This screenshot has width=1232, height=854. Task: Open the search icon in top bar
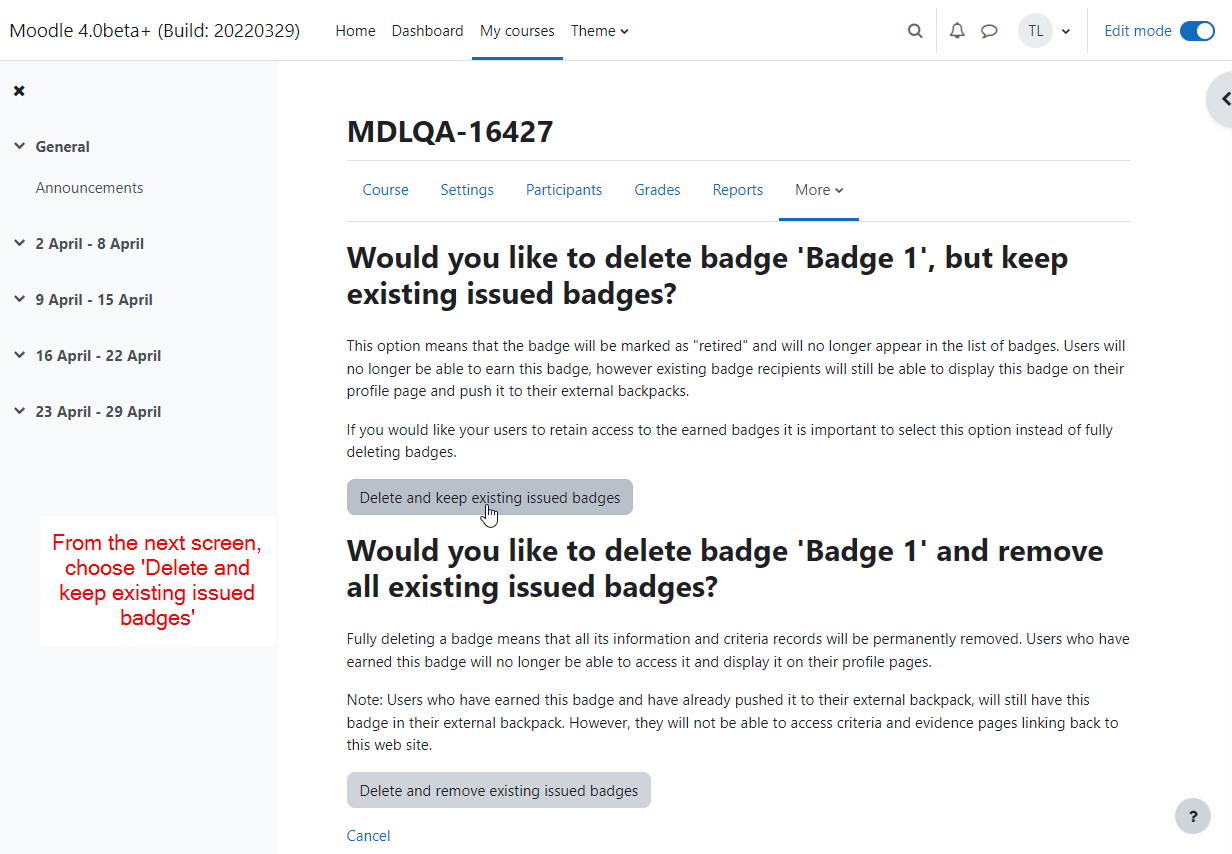pos(915,31)
